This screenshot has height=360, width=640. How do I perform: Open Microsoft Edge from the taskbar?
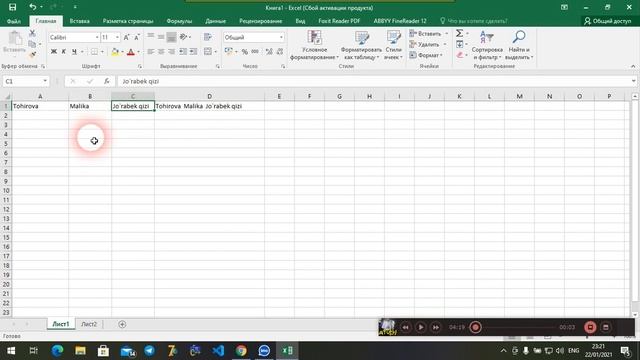point(58,351)
